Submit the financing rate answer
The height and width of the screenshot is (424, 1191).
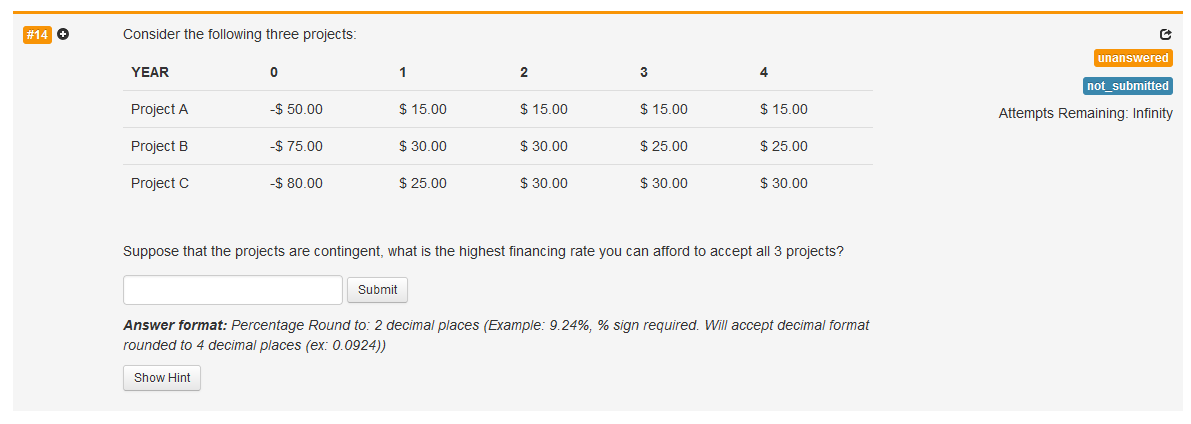378,290
